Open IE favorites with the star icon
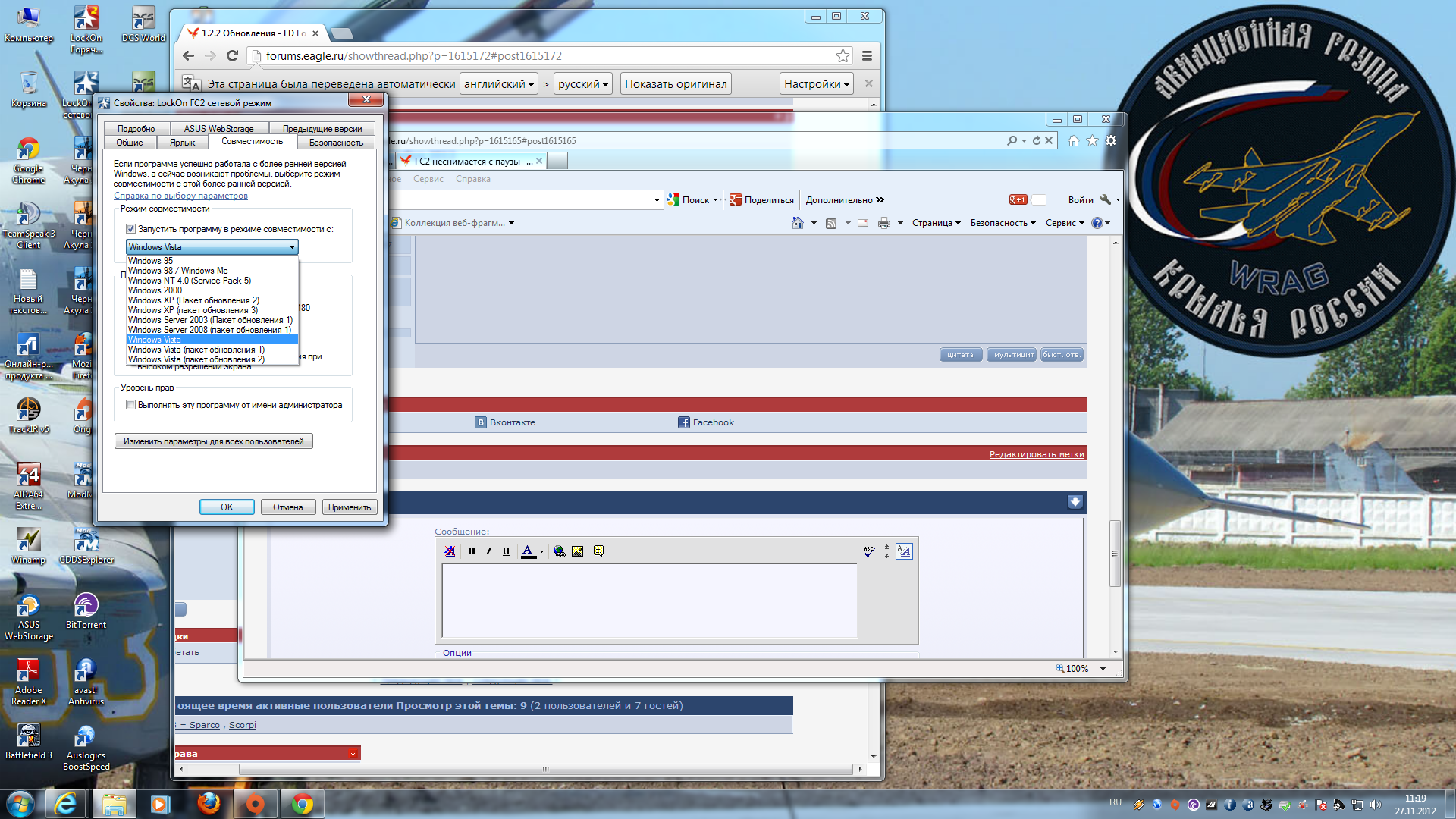This screenshot has height=819, width=1456. tap(1092, 140)
